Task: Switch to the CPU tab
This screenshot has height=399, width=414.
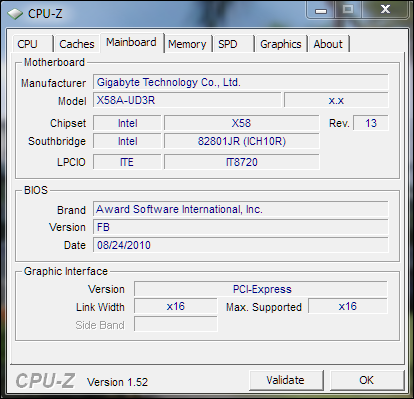Action: click(32, 44)
